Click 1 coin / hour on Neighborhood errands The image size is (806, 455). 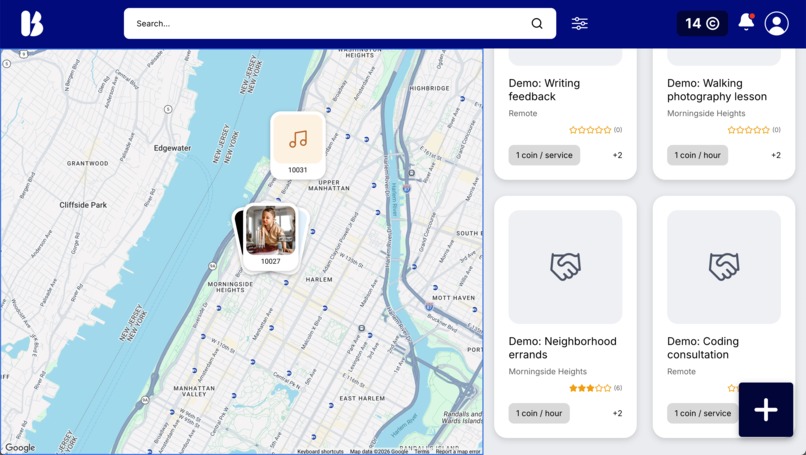(539, 413)
